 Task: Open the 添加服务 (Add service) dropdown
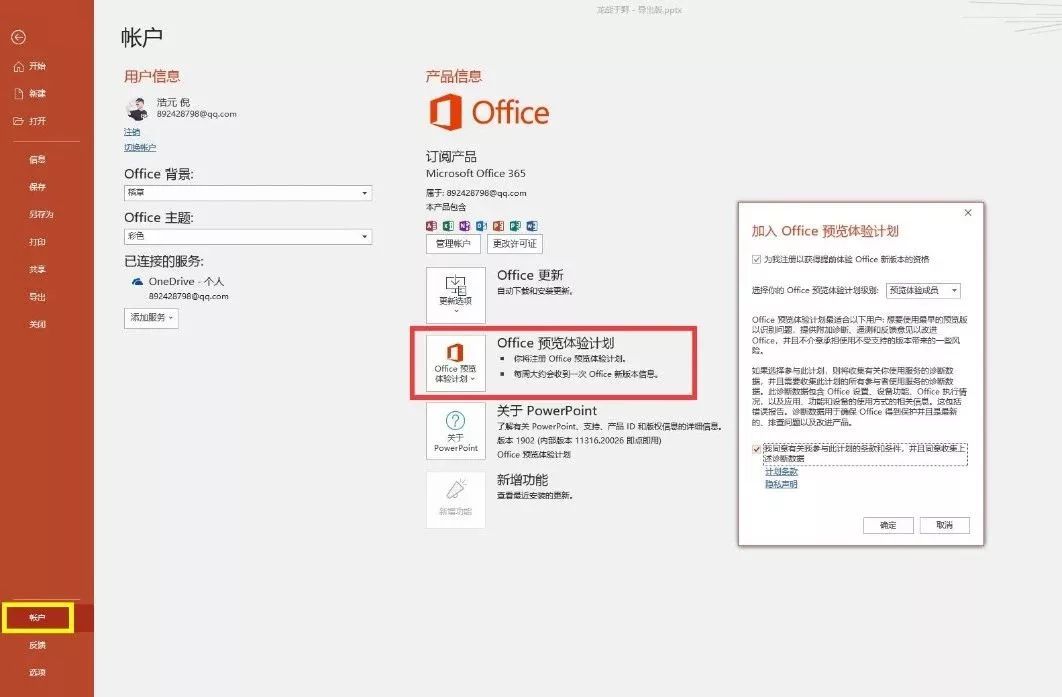[151, 318]
